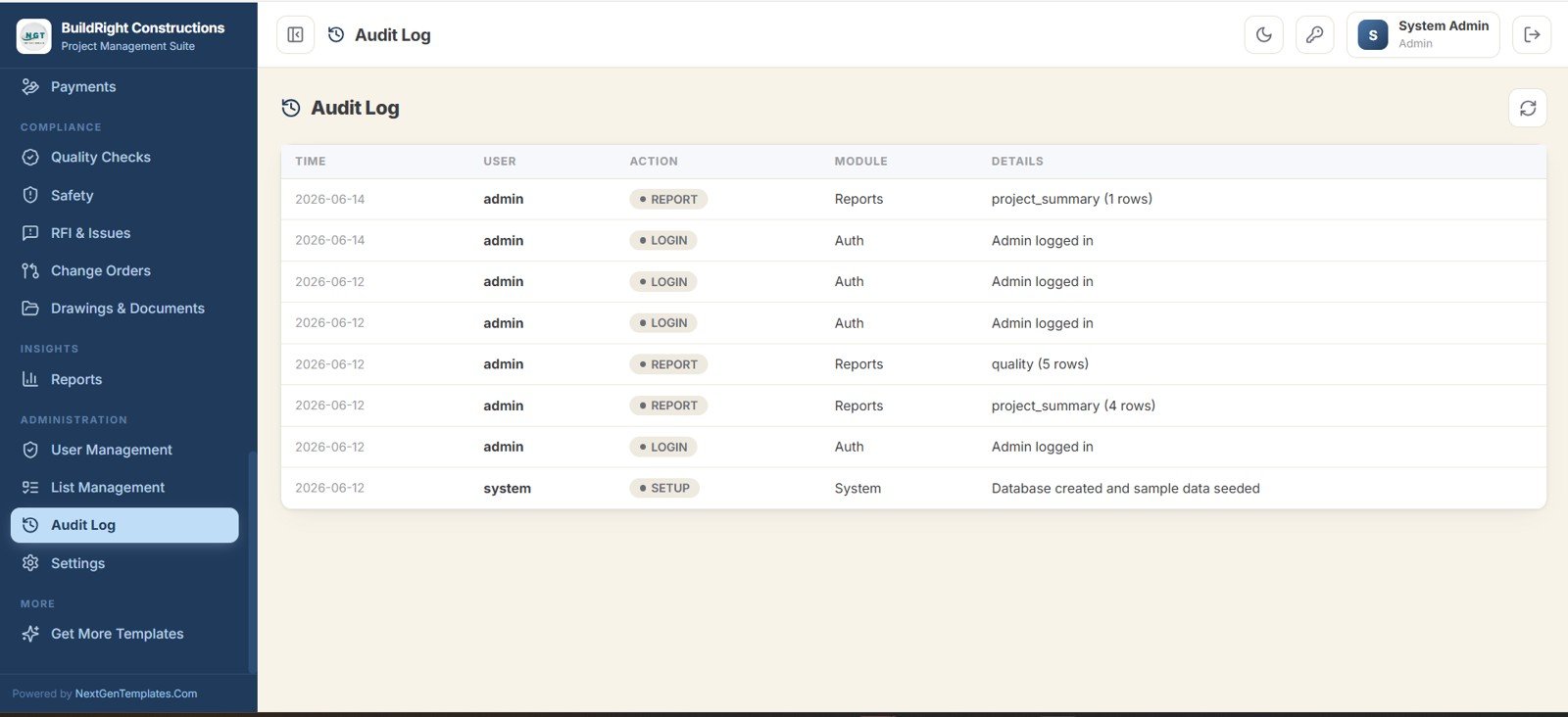Log out using the exit arrow icon
1568x717 pixels.
coord(1532,34)
